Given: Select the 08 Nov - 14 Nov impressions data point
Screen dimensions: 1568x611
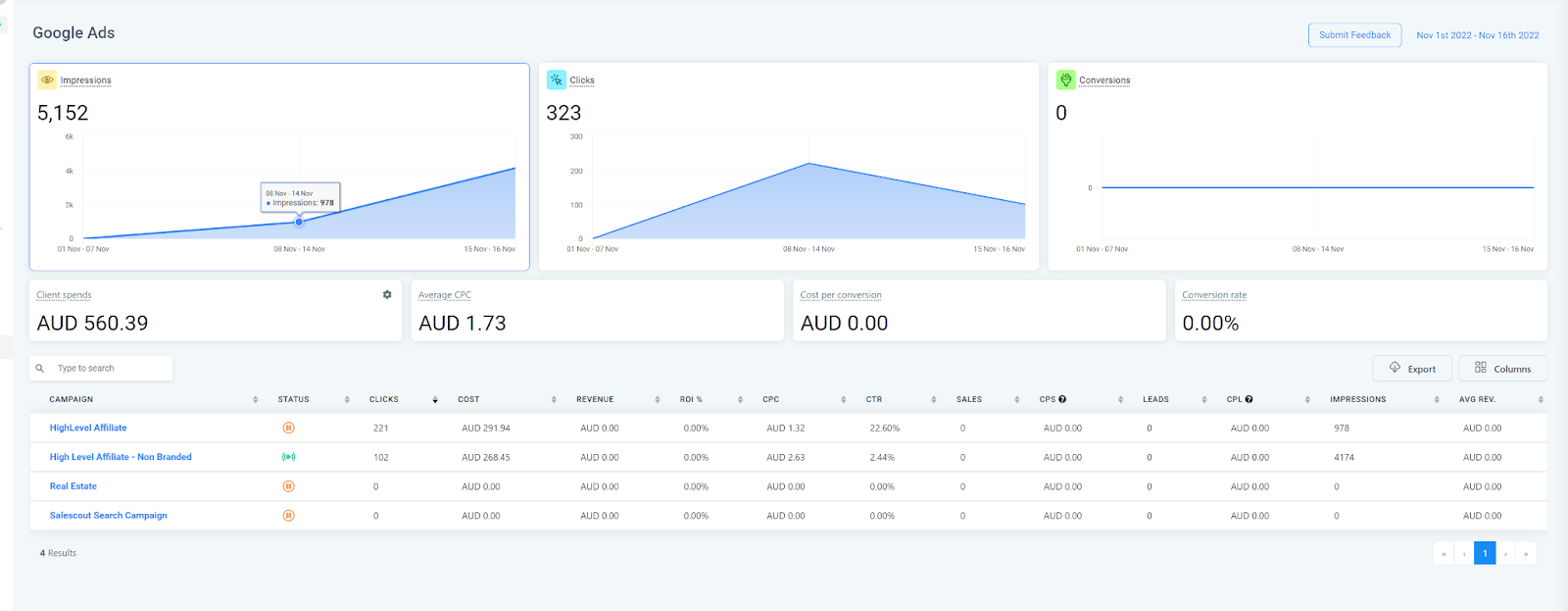Looking at the screenshot, I should [x=299, y=222].
